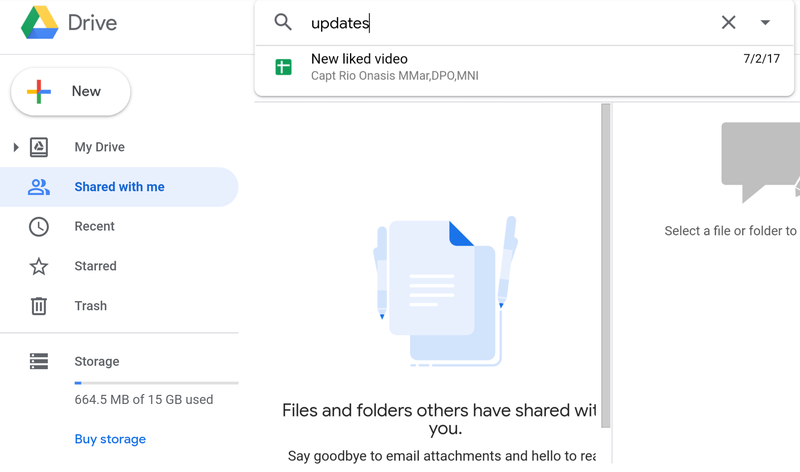The image size is (800, 472).
Task: Clear the search text with X
Action: pos(729,22)
